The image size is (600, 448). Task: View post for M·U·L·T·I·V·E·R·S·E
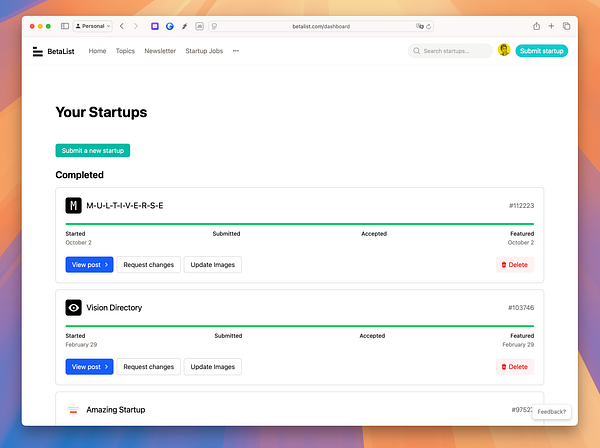[x=90, y=265]
